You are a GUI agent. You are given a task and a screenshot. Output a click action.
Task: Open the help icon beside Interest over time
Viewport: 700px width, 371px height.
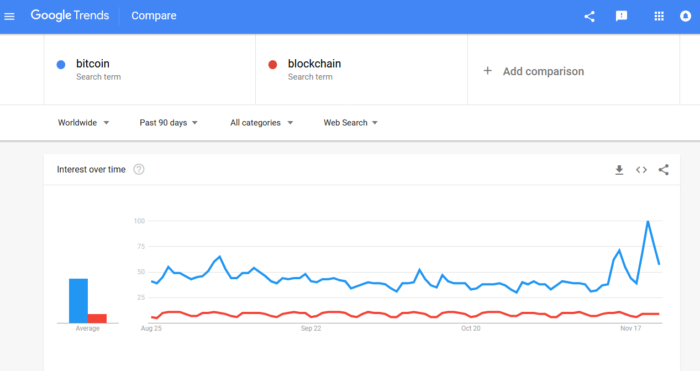click(139, 170)
